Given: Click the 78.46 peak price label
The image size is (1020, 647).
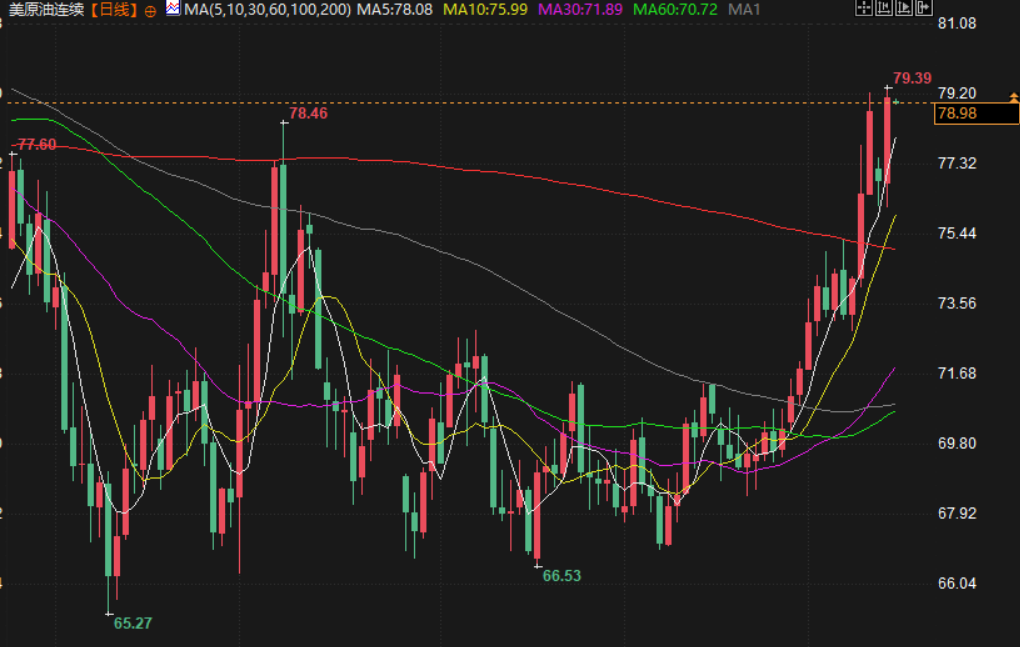Looking at the screenshot, I should click(308, 114).
